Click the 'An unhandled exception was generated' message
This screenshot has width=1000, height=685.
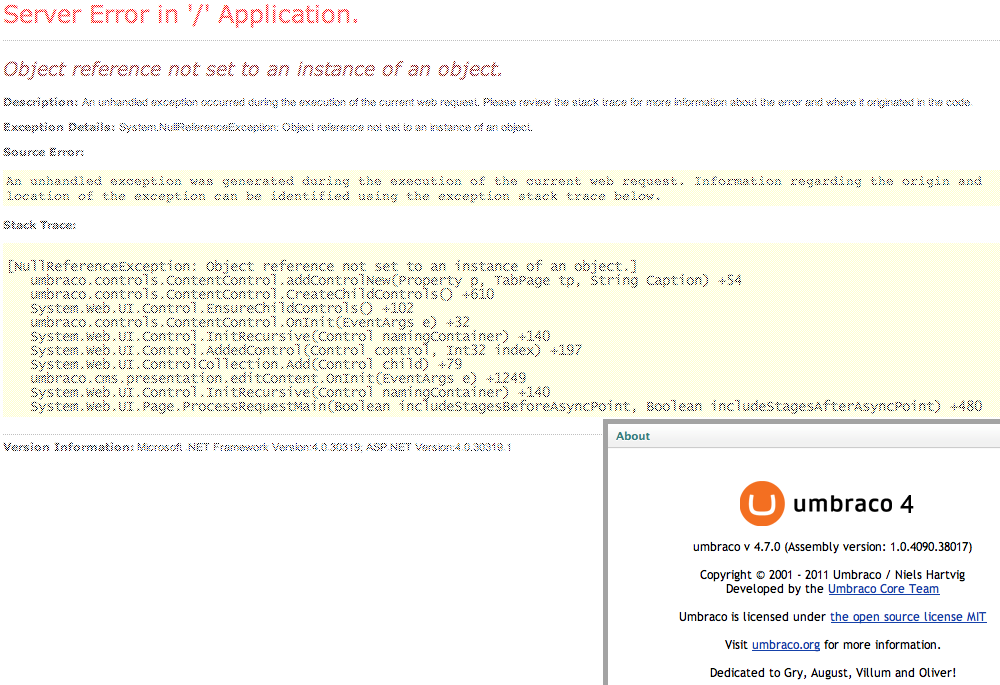494,188
